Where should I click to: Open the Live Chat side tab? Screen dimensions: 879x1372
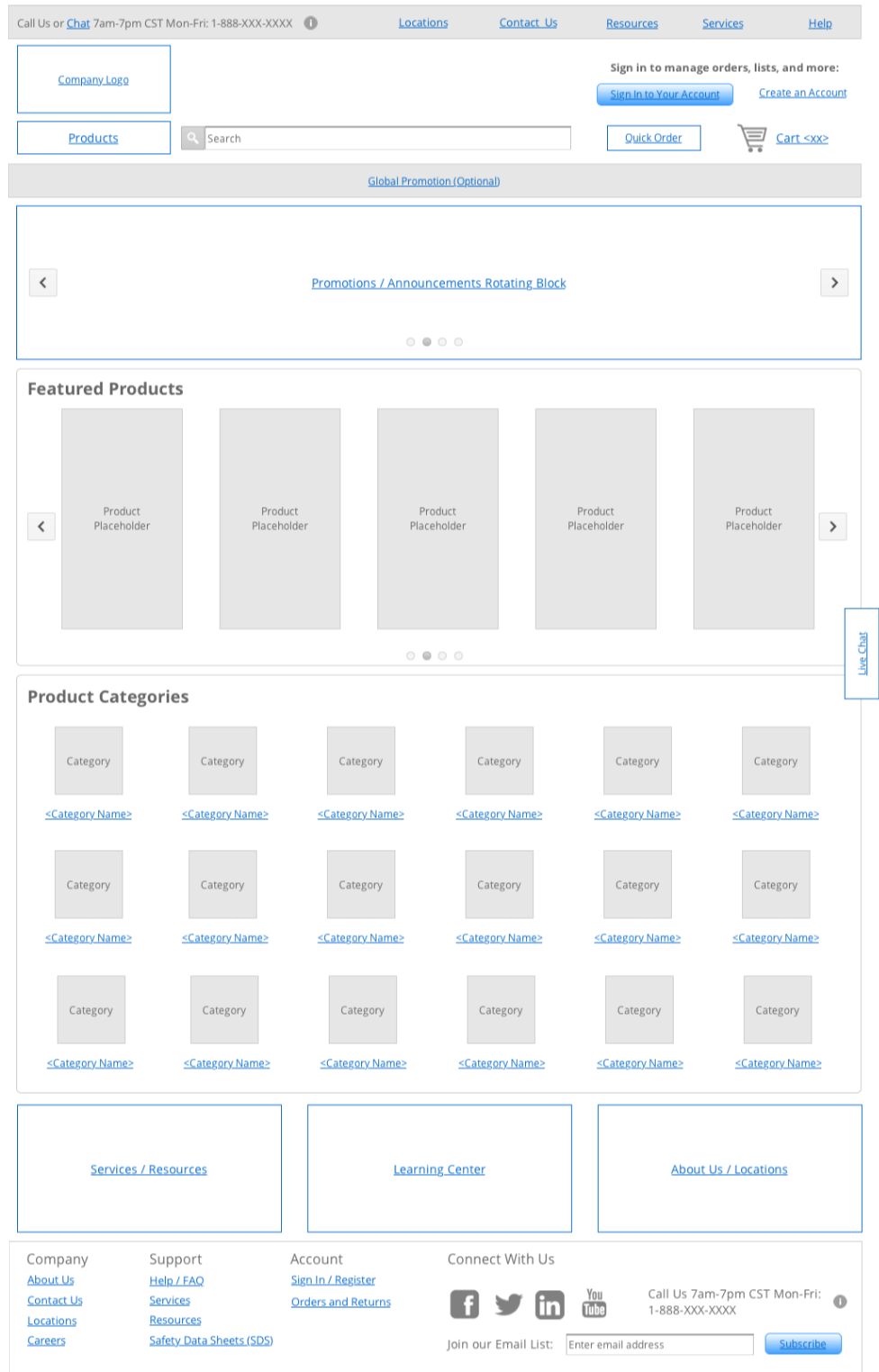(861, 653)
